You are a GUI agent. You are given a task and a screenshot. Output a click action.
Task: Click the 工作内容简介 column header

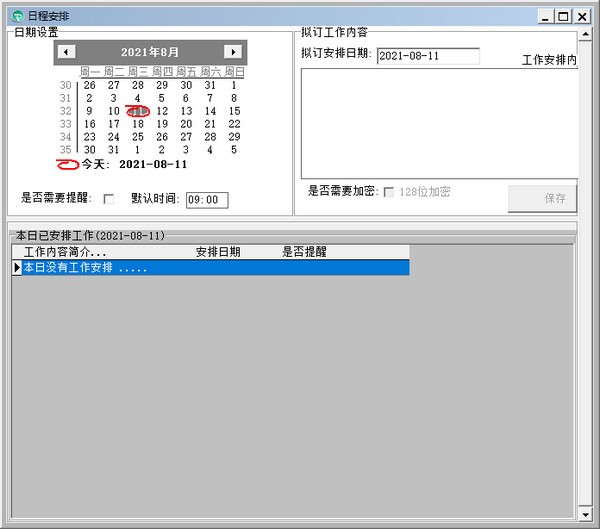coord(65,252)
